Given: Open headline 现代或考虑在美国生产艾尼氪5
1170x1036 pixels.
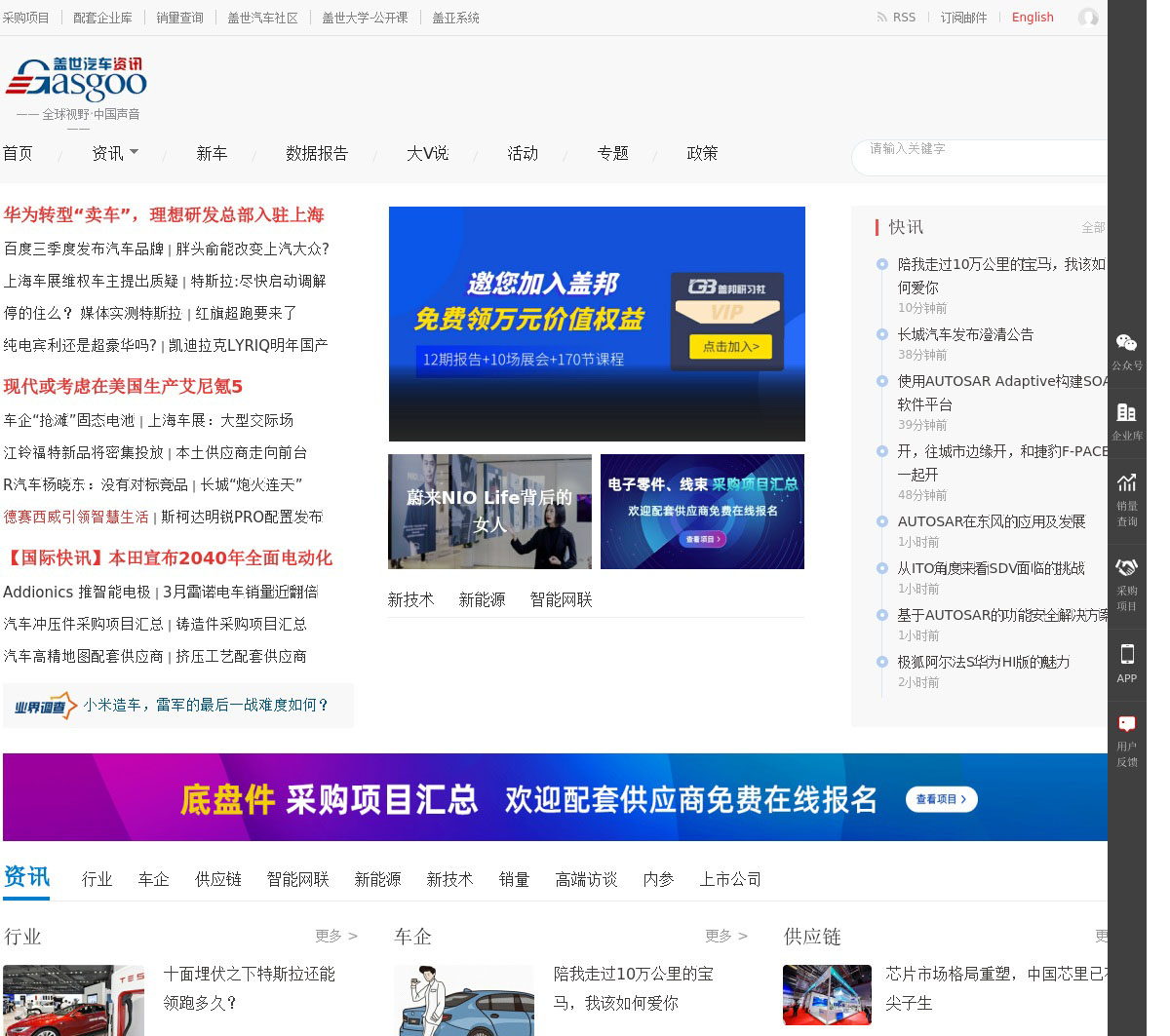Looking at the screenshot, I should (123, 386).
